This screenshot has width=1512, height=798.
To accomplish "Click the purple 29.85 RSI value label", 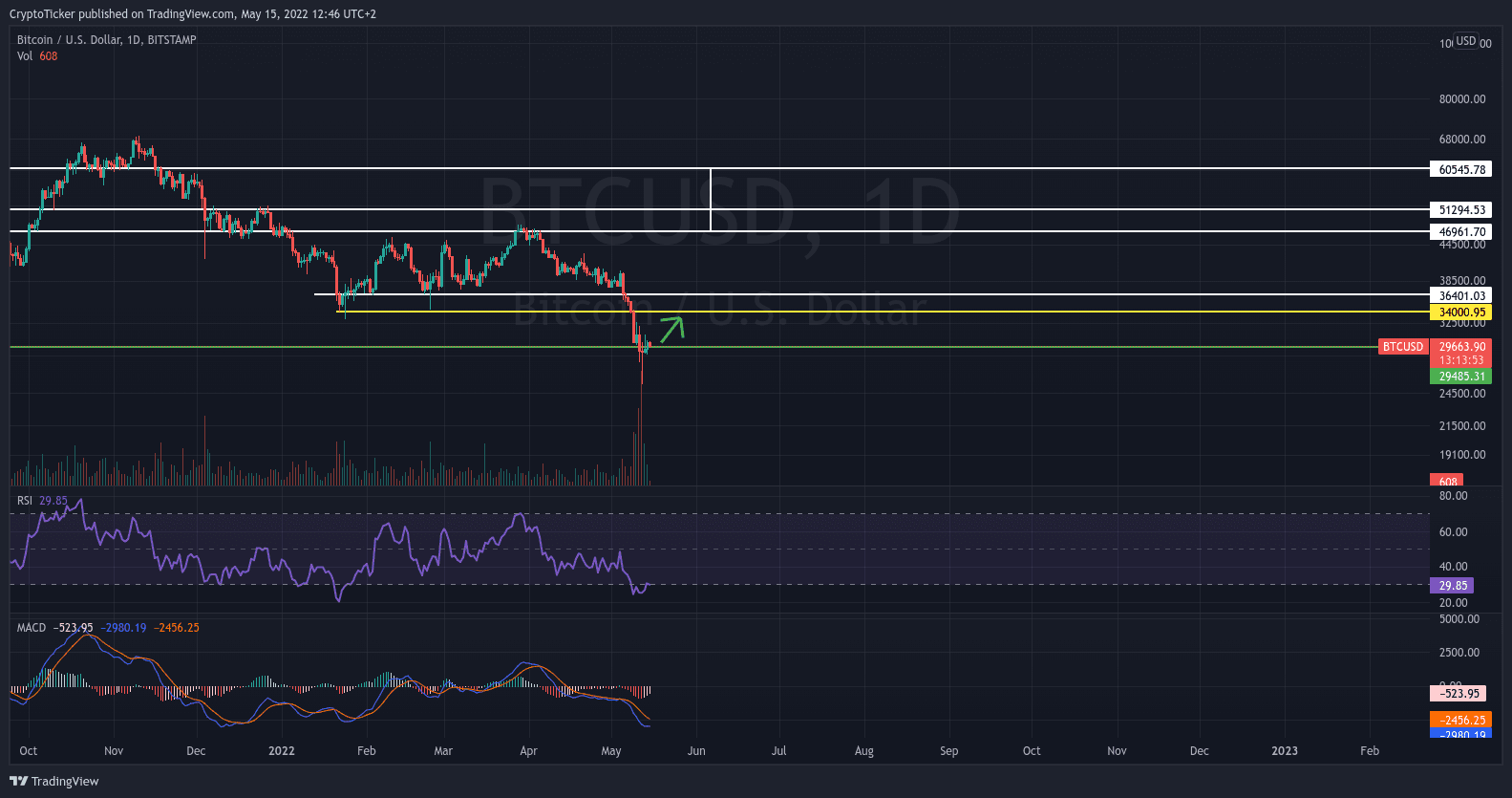I will pyautogui.click(x=1452, y=586).
